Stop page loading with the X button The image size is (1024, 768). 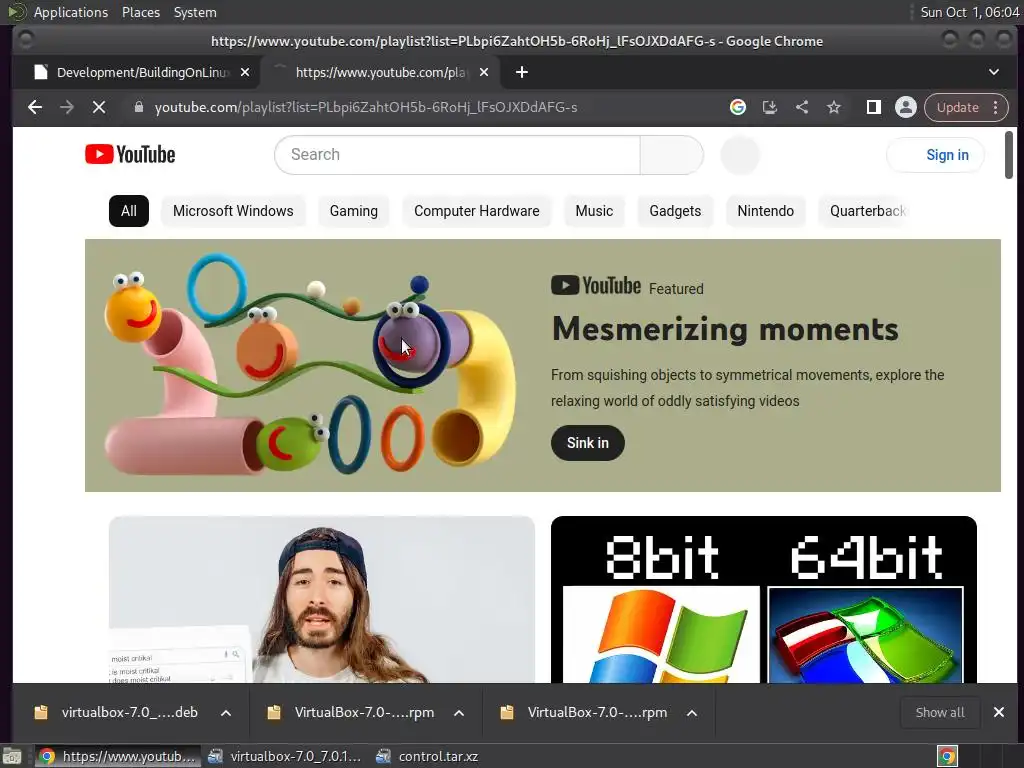click(x=99, y=107)
